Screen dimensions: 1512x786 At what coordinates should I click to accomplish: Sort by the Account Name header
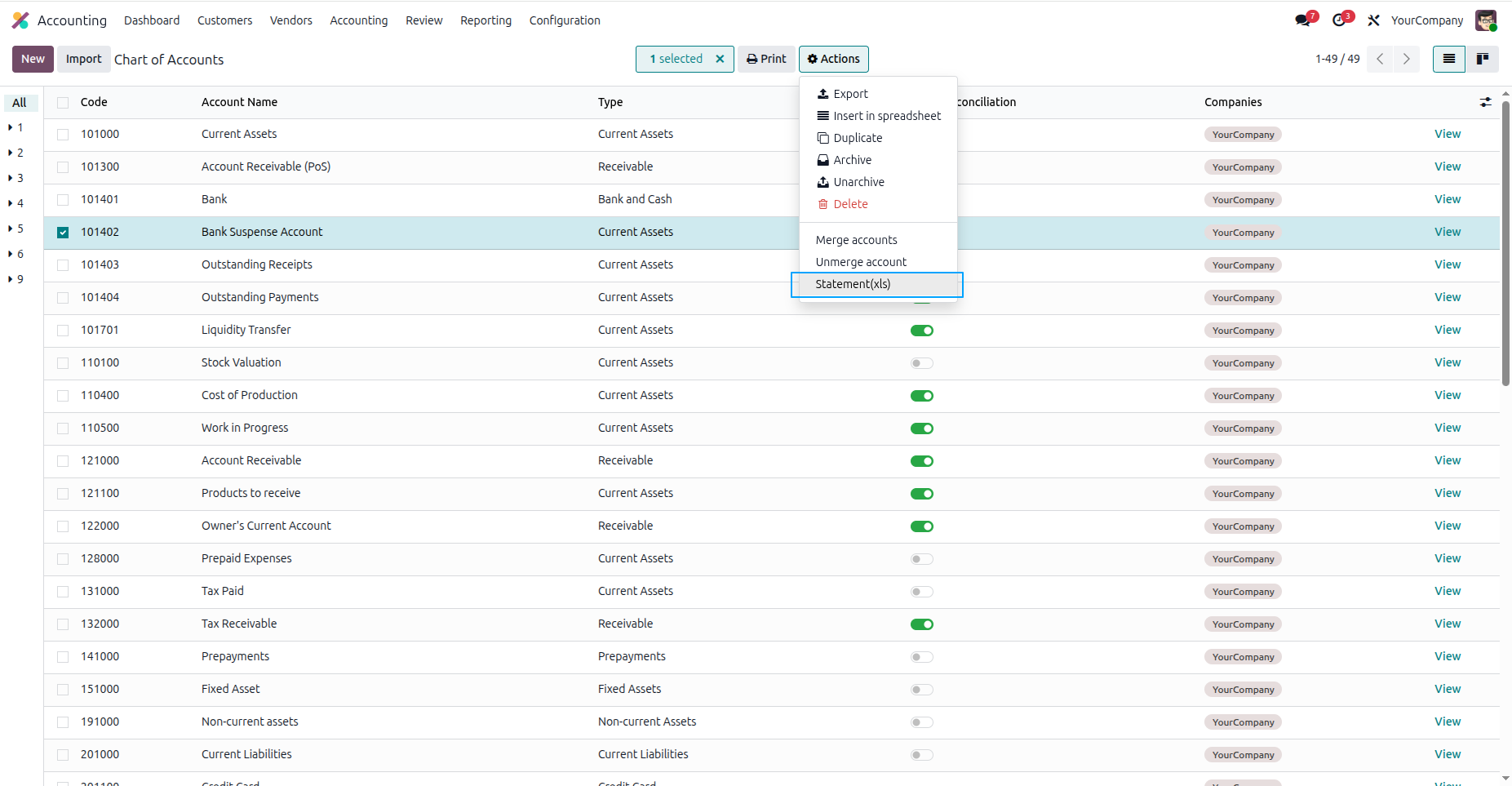pyautogui.click(x=239, y=102)
